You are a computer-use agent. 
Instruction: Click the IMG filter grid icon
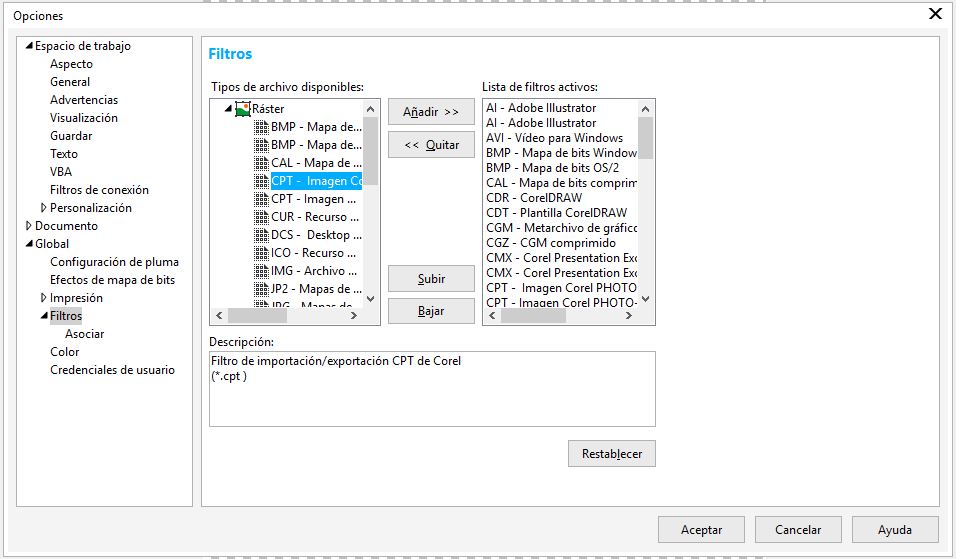coord(261,271)
